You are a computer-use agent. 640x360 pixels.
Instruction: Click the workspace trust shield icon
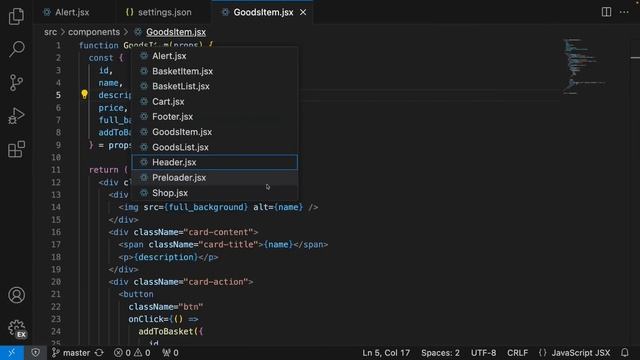(36, 353)
